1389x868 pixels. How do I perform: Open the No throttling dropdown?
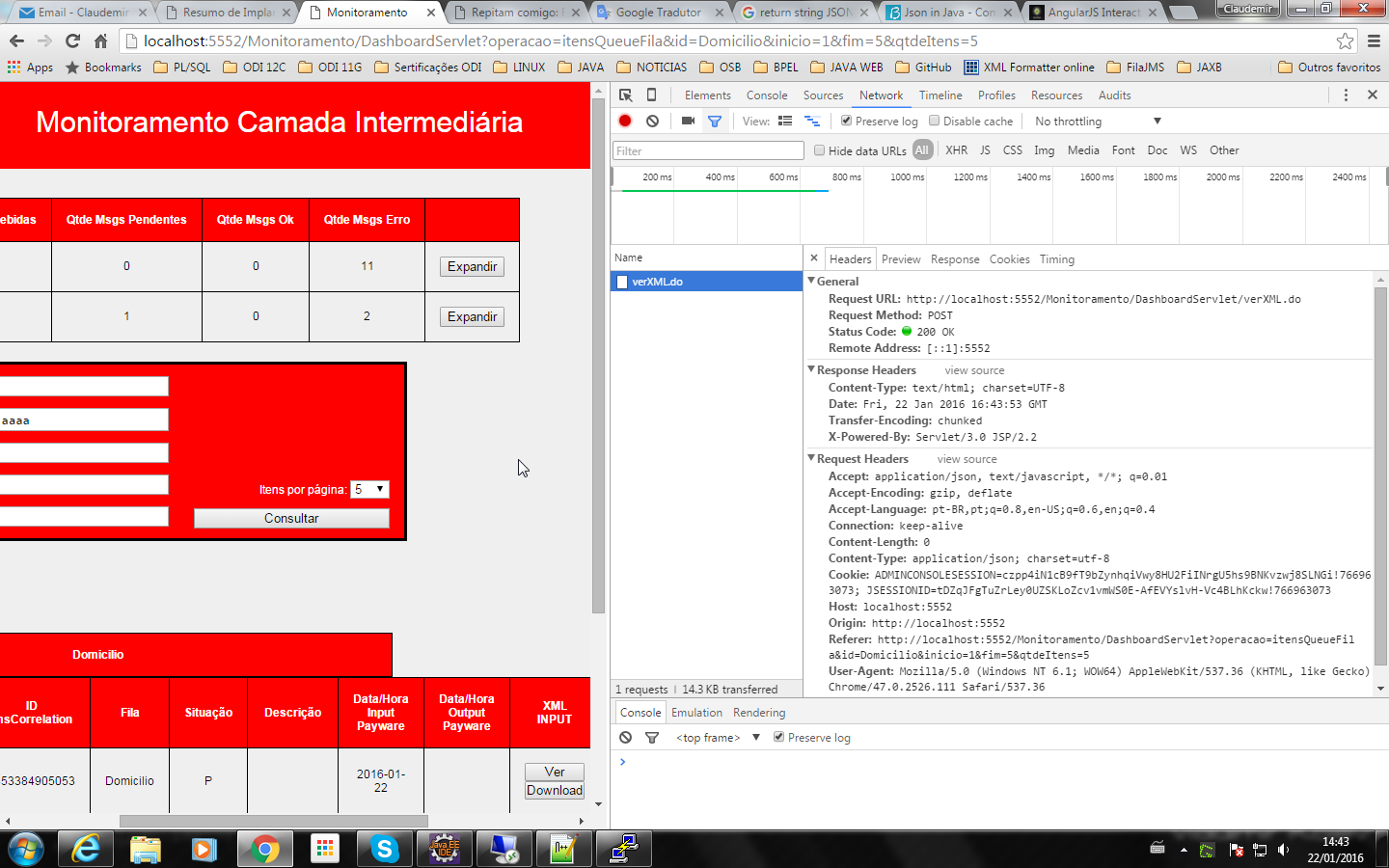pyautogui.click(x=1098, y=121)
